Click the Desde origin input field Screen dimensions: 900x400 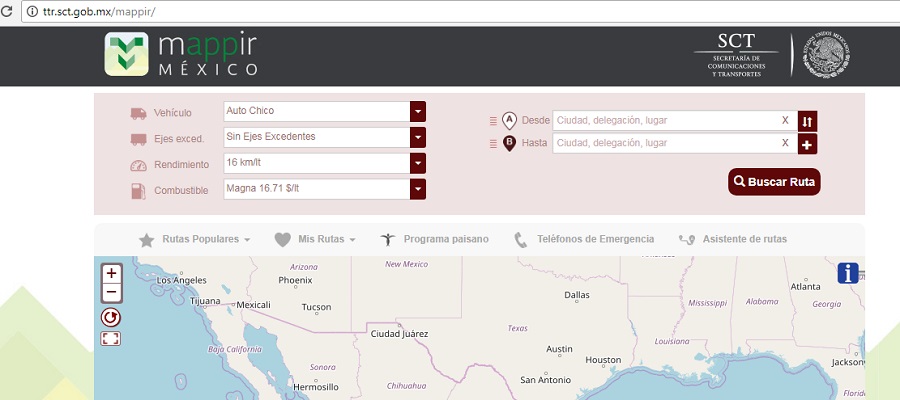[x=664, y=121]
